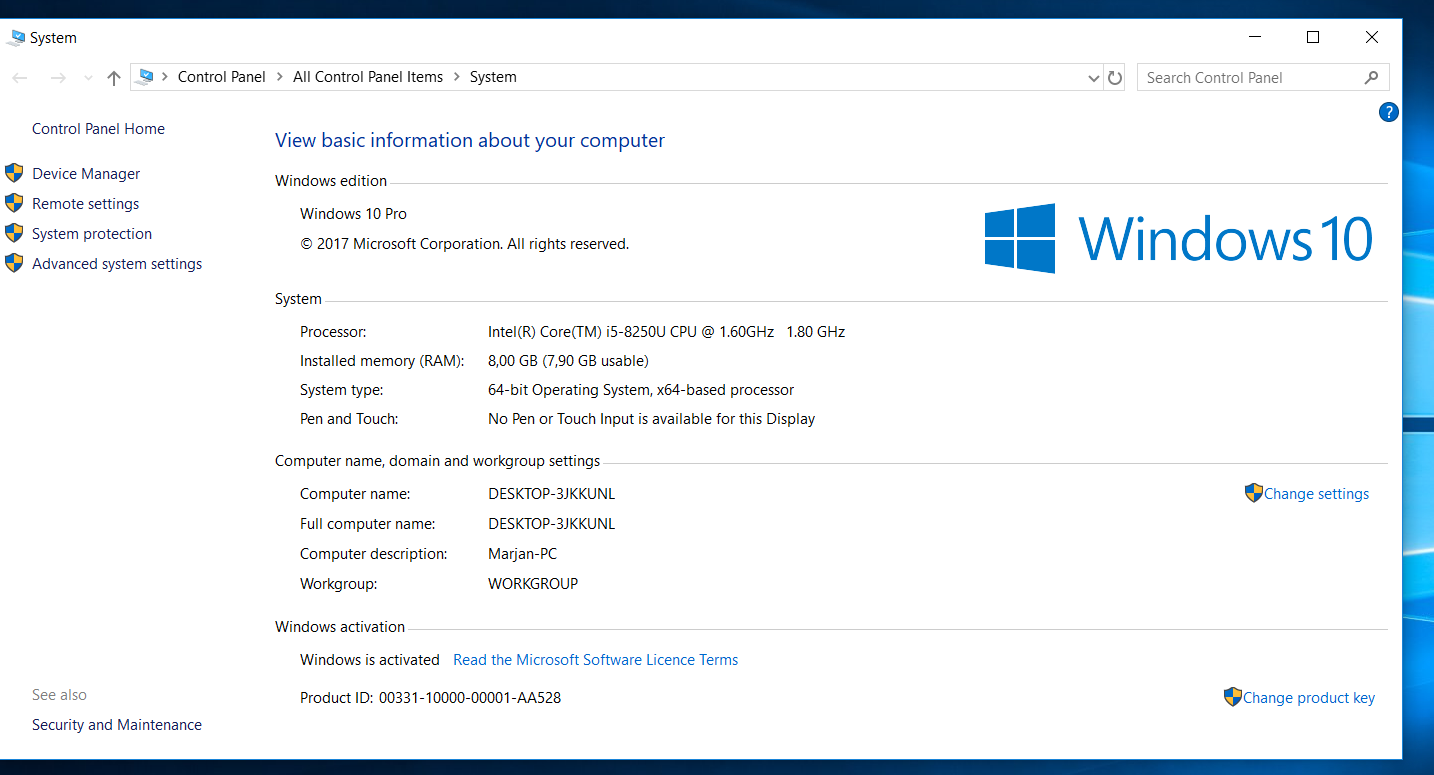Open Remote settings

point(86,204)
